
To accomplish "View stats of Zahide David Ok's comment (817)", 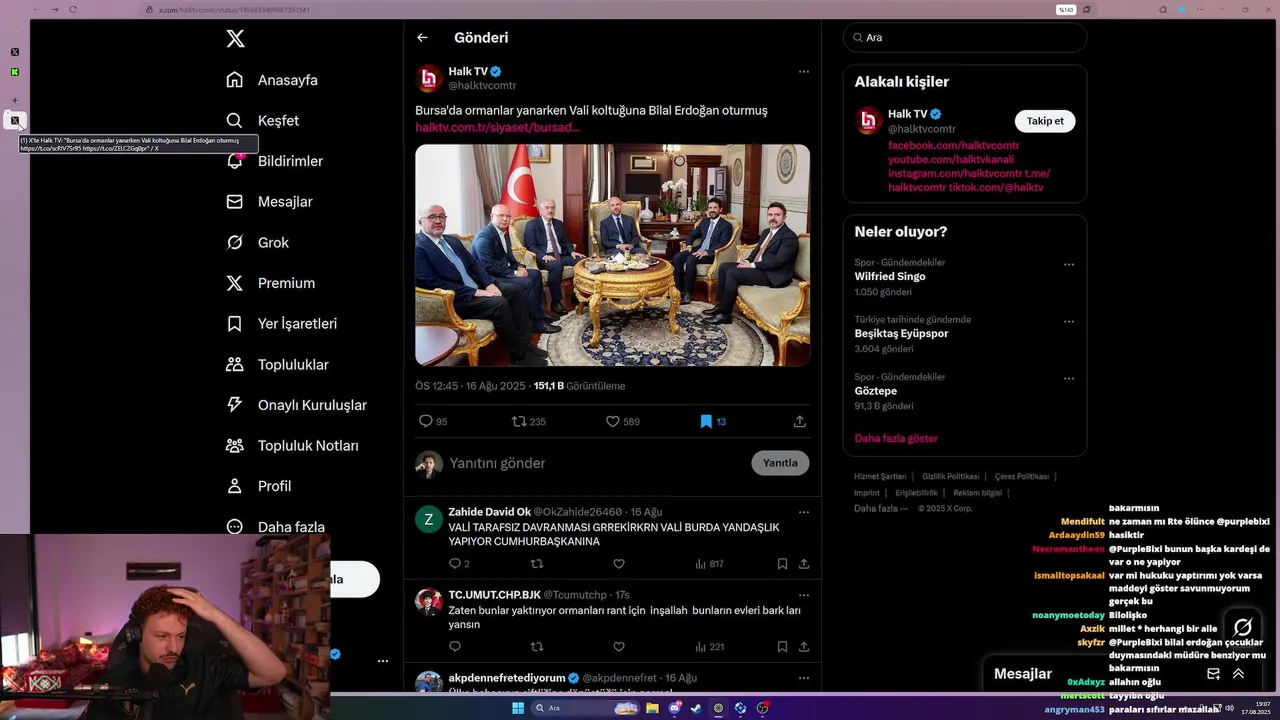I will 709,564.
